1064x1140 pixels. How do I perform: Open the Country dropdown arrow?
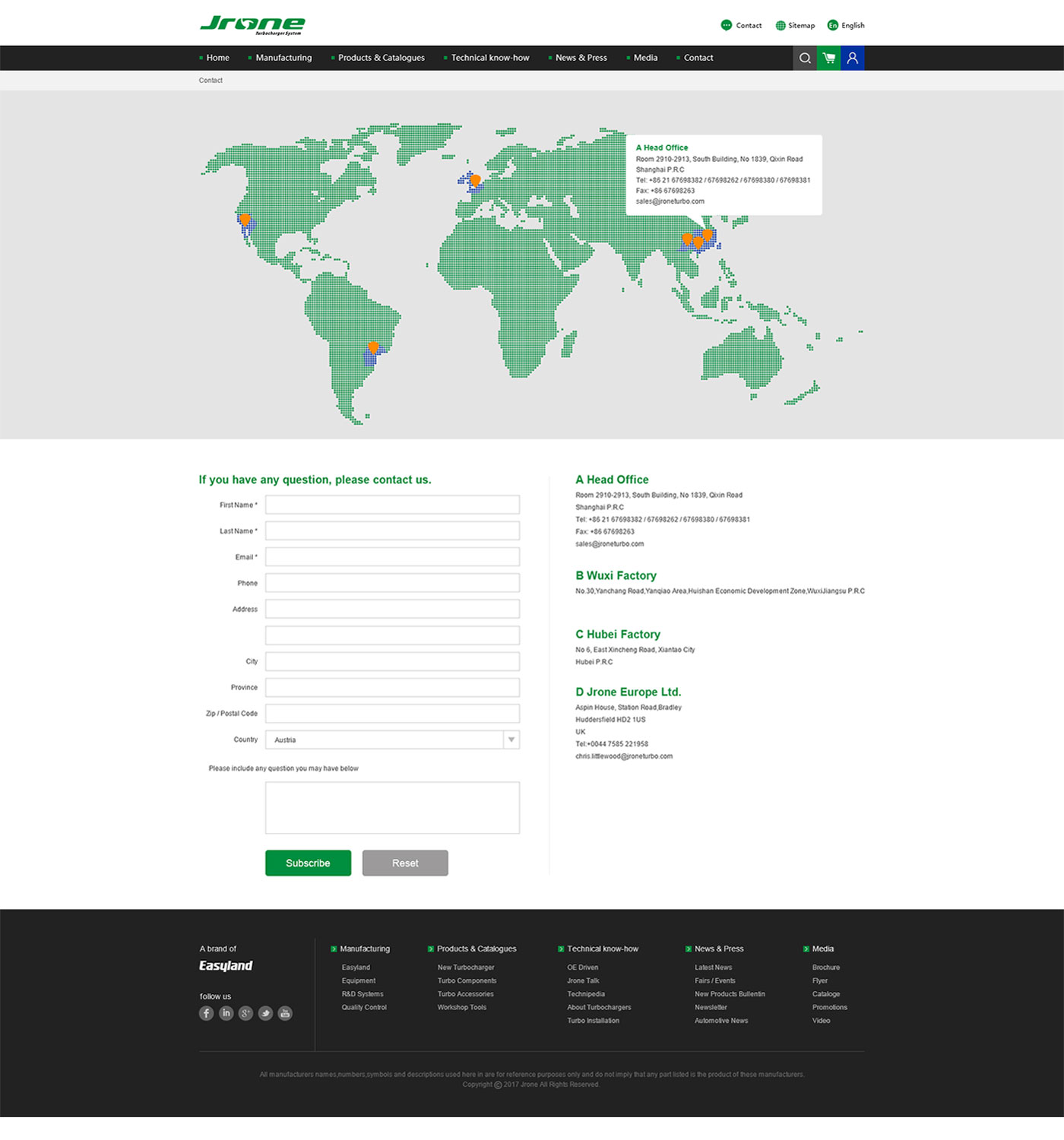click(511, 739)
